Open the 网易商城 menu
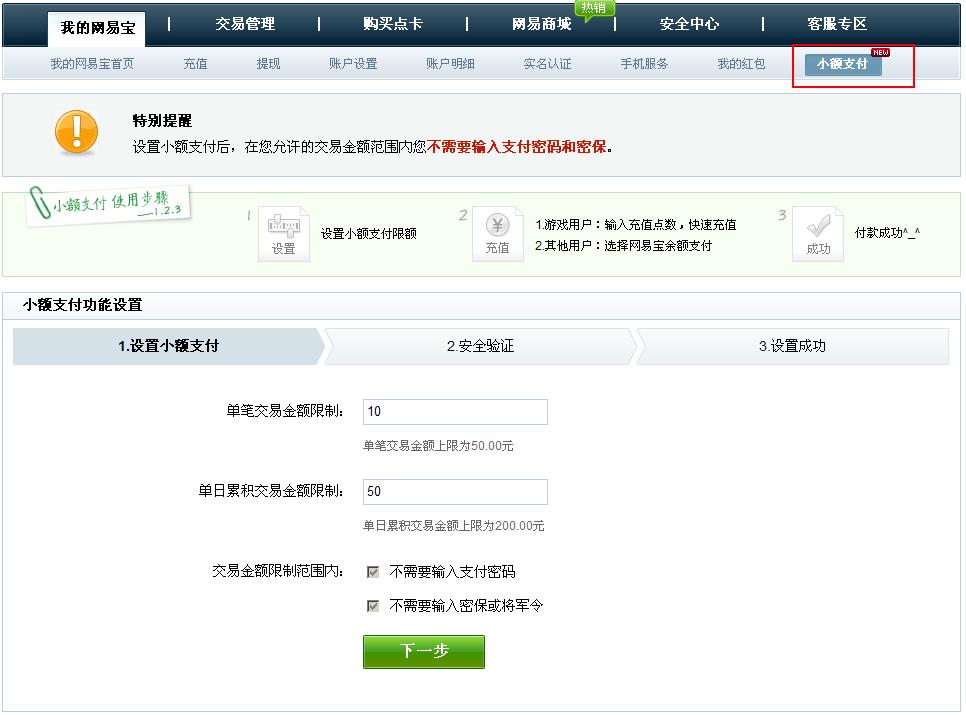The width and height of the screenshot is (966, 715). tap(541, 24)
